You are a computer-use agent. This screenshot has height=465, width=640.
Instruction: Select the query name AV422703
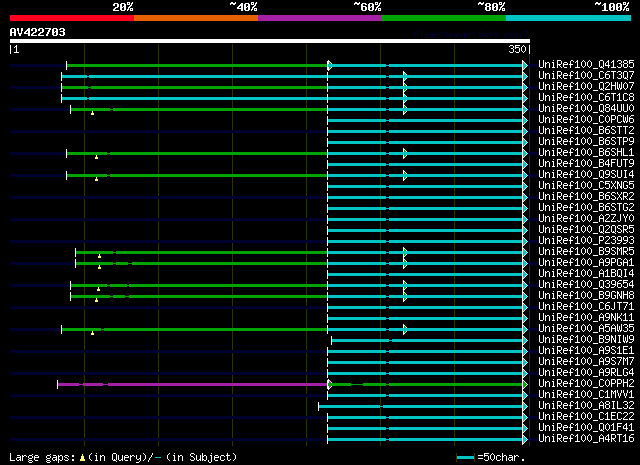click(x=38, y=32)
